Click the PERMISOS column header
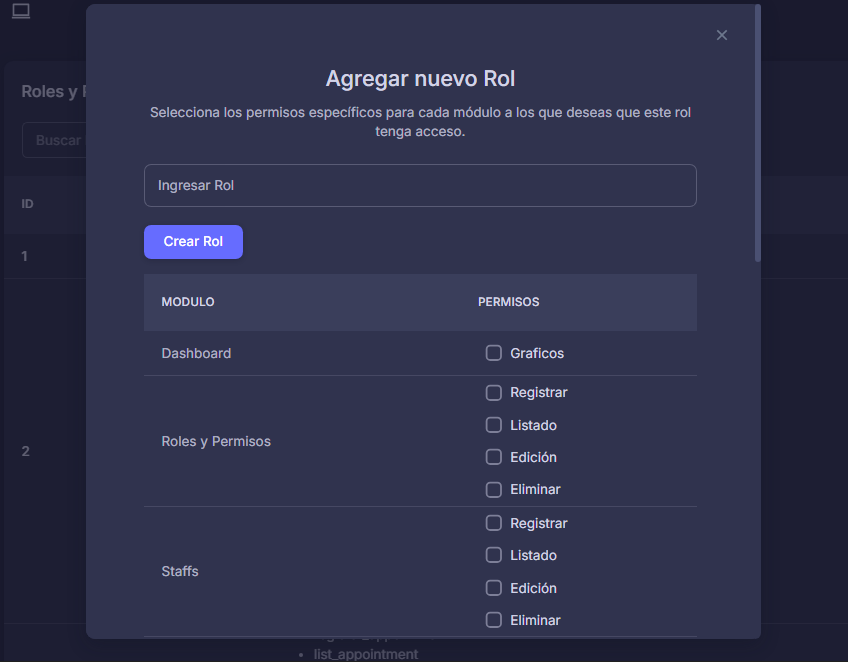This screenshot has width=848, height=662. pyautogui.click(x=508, y=302)
